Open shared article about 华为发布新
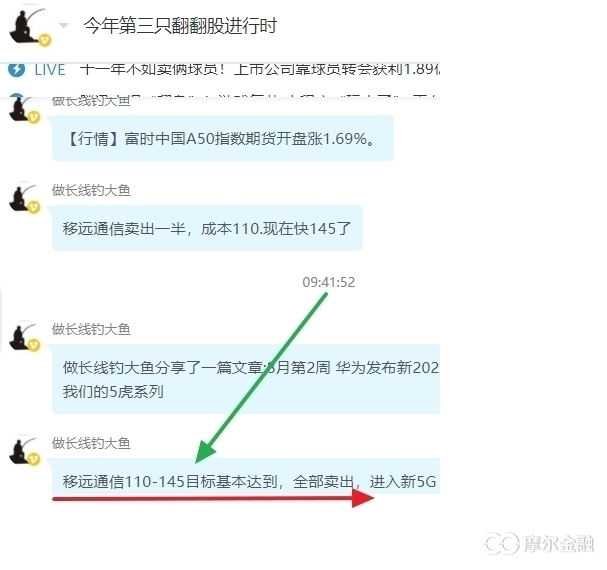This screenshot has width=607, height=570. pyautogui.click(x=246, y=379)
